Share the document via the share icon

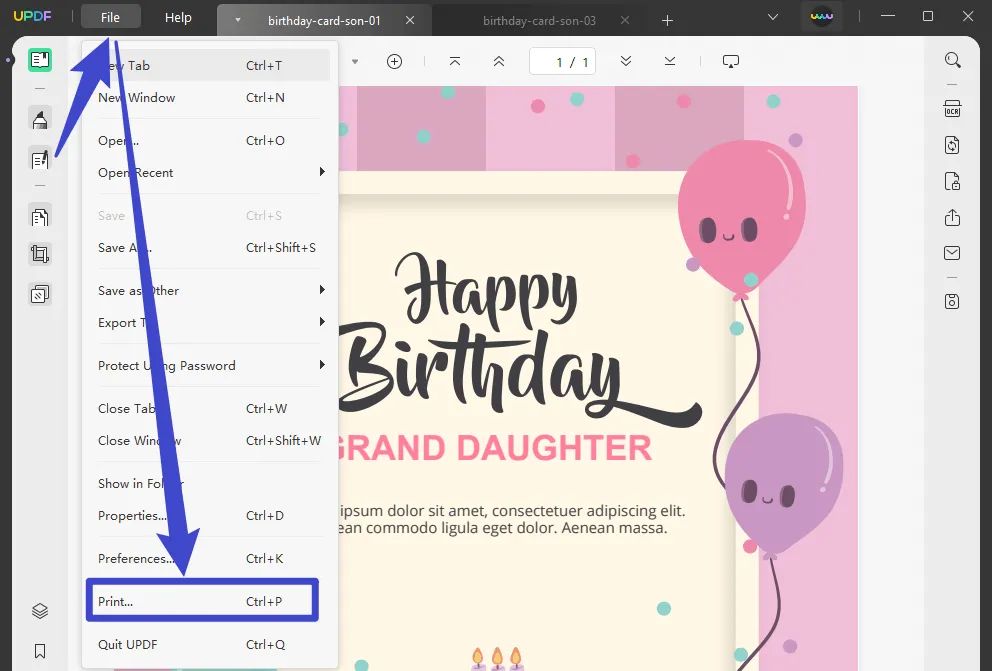(x=952, y=216)
